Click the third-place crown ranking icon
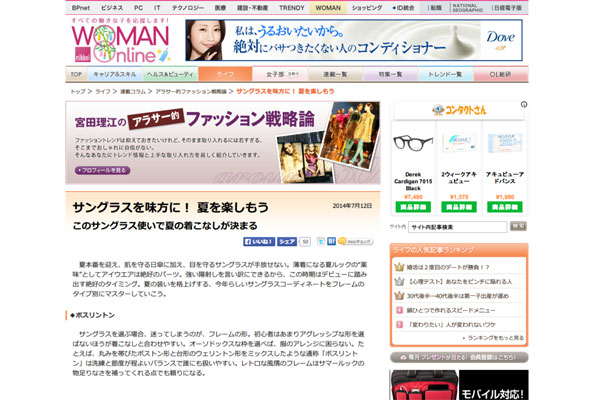Image resolution: width=600 pixels, height=400 pixels. click(x=399, y=296)
